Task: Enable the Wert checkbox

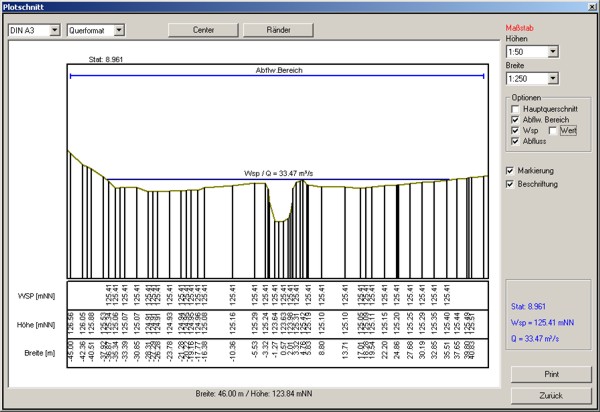Action: pyautogui.click(x=553, y=131)
